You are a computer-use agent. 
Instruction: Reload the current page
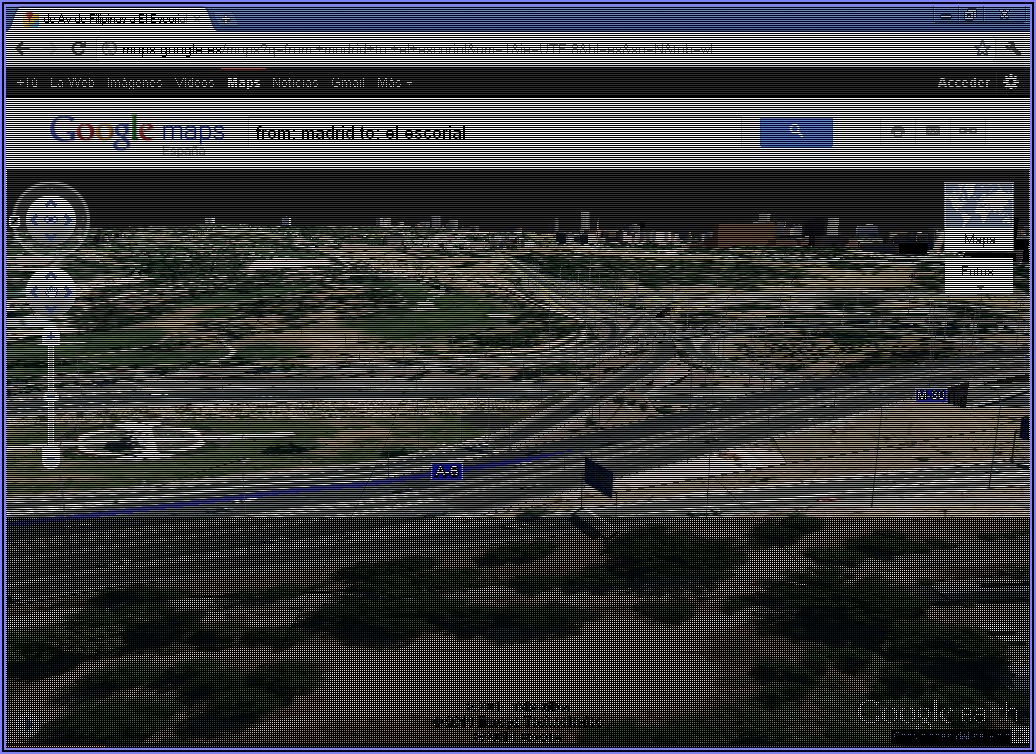(79, 48)
